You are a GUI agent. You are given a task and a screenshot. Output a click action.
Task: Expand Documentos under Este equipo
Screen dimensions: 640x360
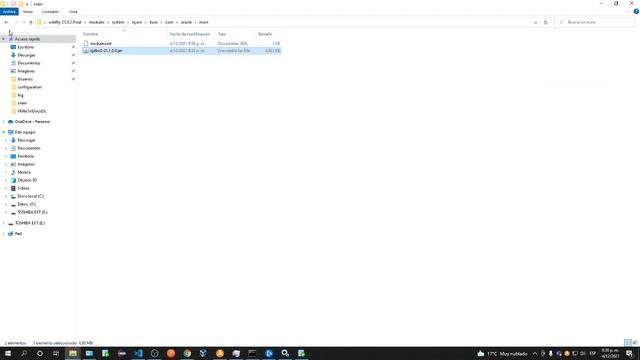point(6,148)
